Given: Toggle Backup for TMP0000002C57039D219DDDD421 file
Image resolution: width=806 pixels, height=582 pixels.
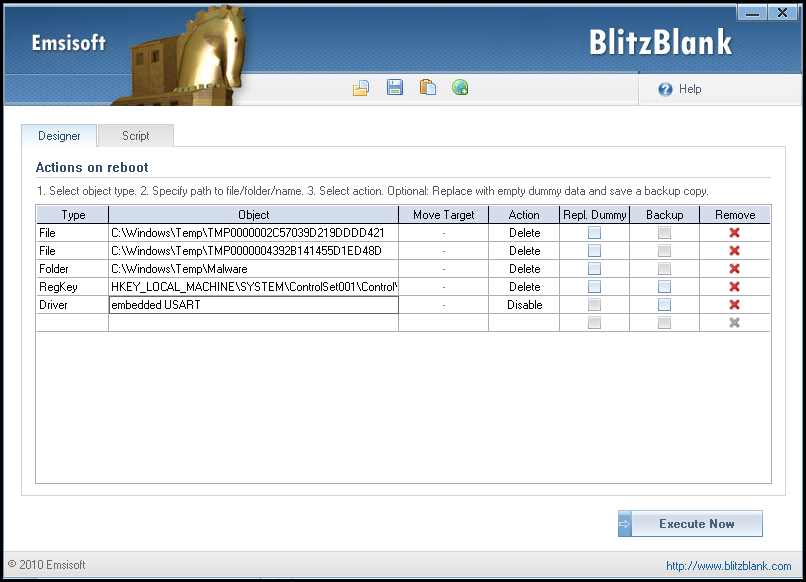Looking at the screenshot, I should (664, 232).
